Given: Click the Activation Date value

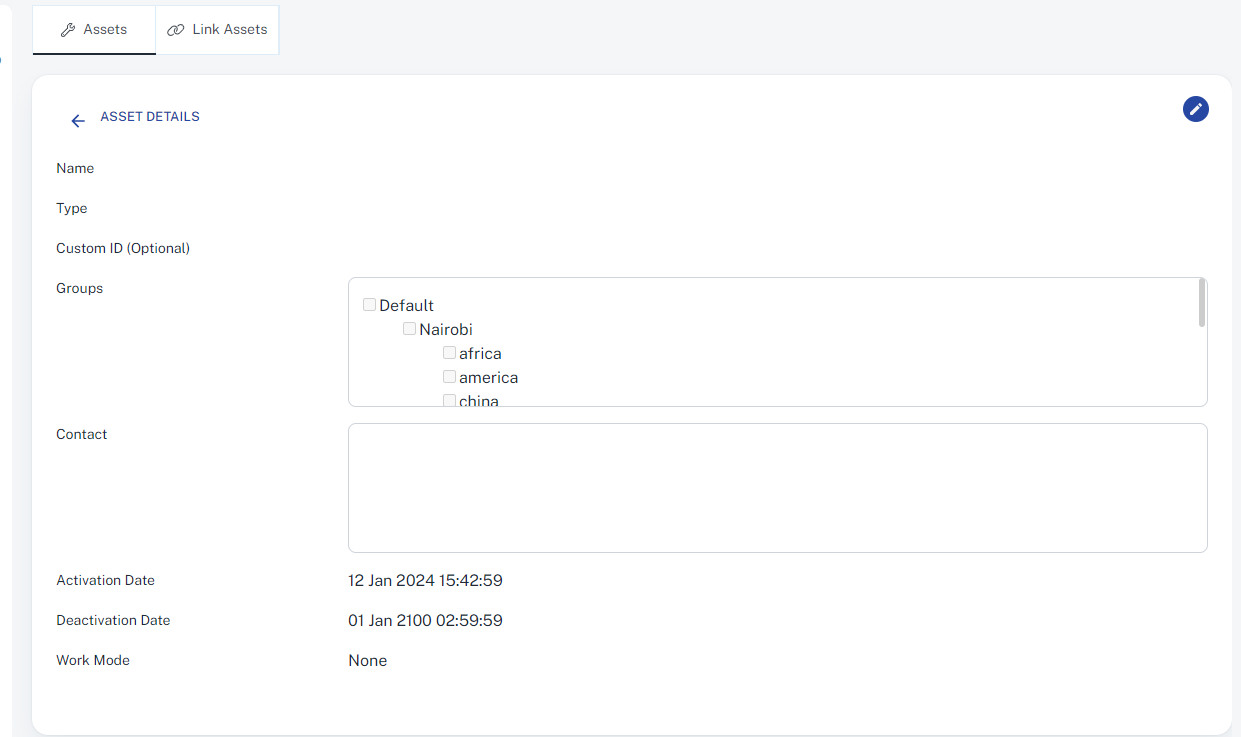Looking at the screenshot, I should (x=425, y=581).
